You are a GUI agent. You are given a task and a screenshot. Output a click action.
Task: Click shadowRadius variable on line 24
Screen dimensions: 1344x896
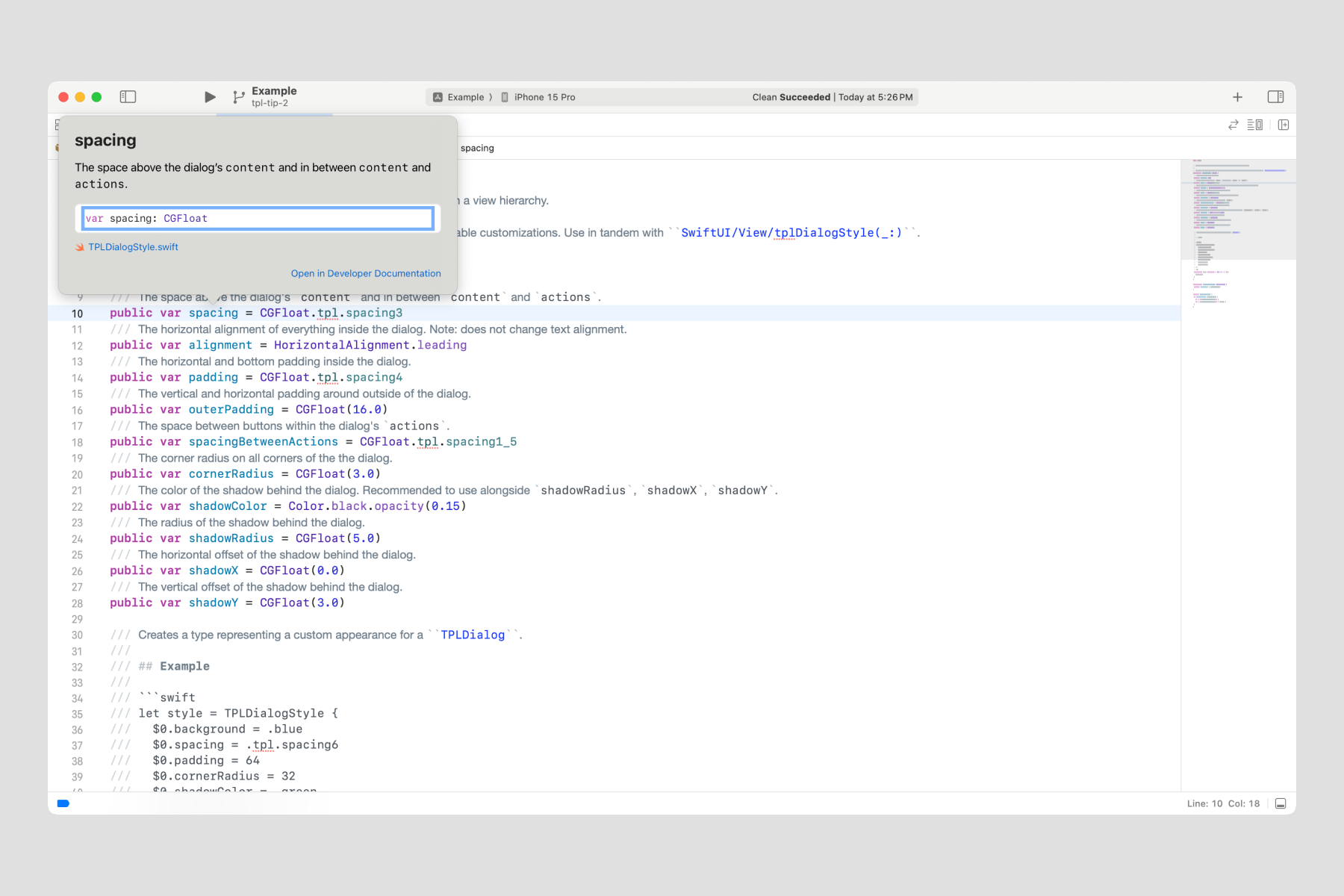pos(231,538)
